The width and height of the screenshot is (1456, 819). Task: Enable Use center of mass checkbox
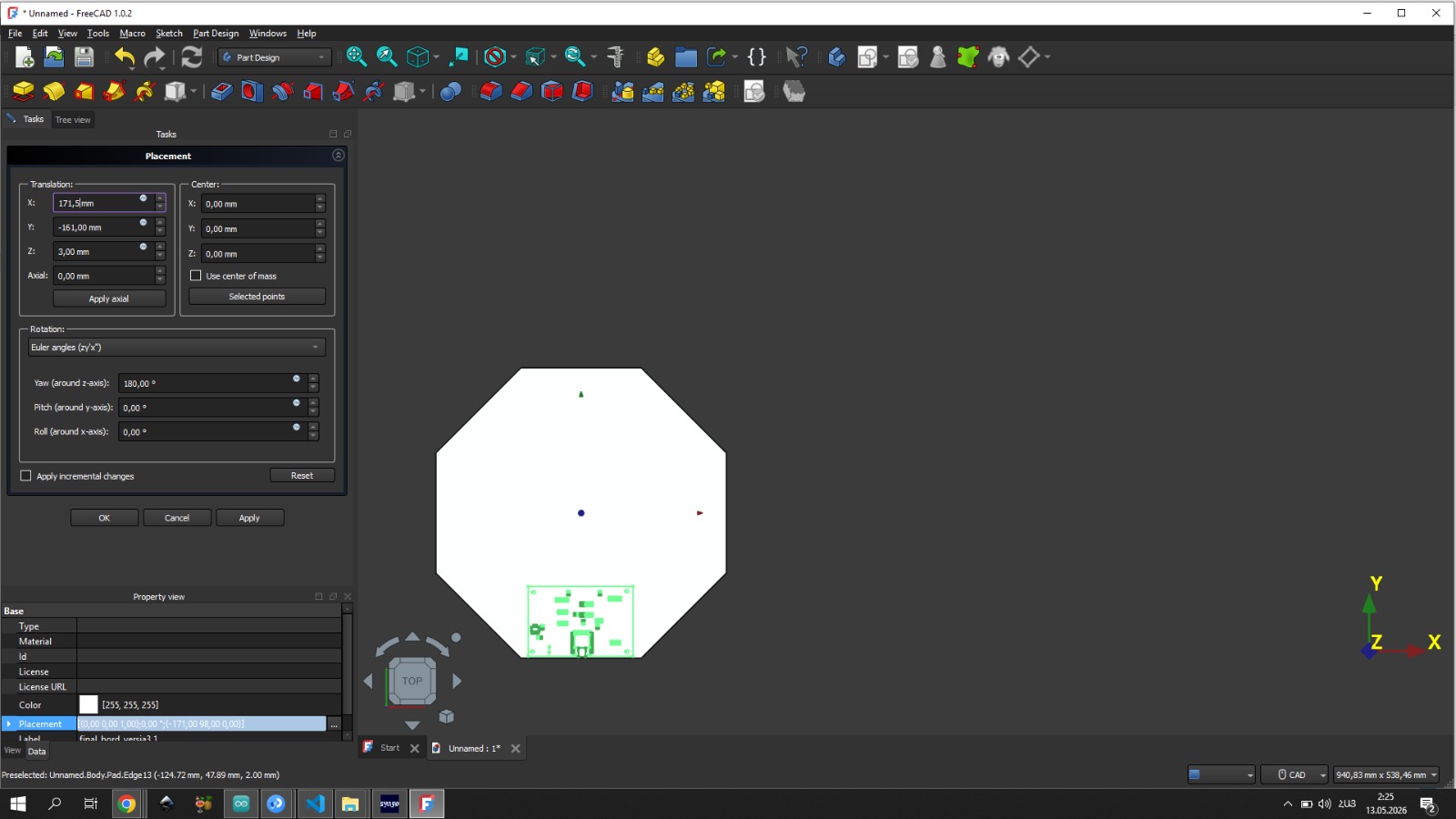196,276
